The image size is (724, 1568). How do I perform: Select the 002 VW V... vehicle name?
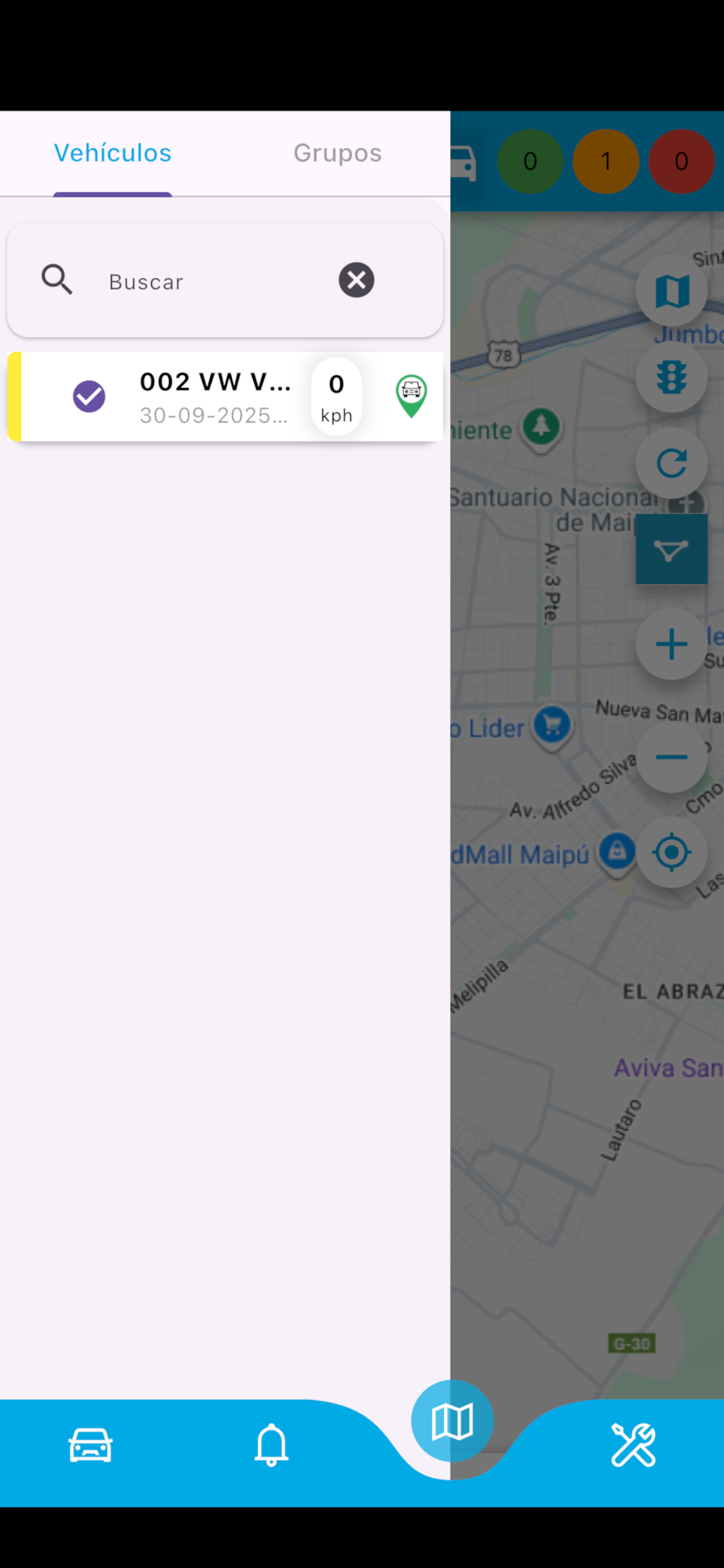(215, 381)
